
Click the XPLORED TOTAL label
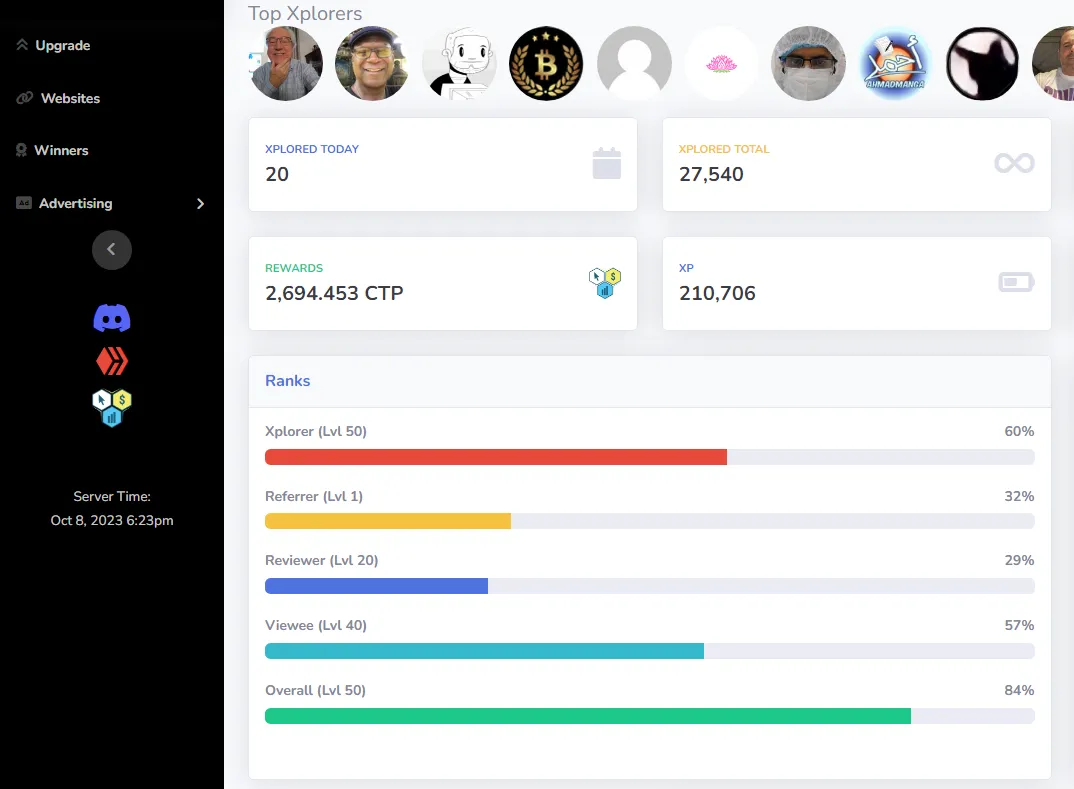724,149
